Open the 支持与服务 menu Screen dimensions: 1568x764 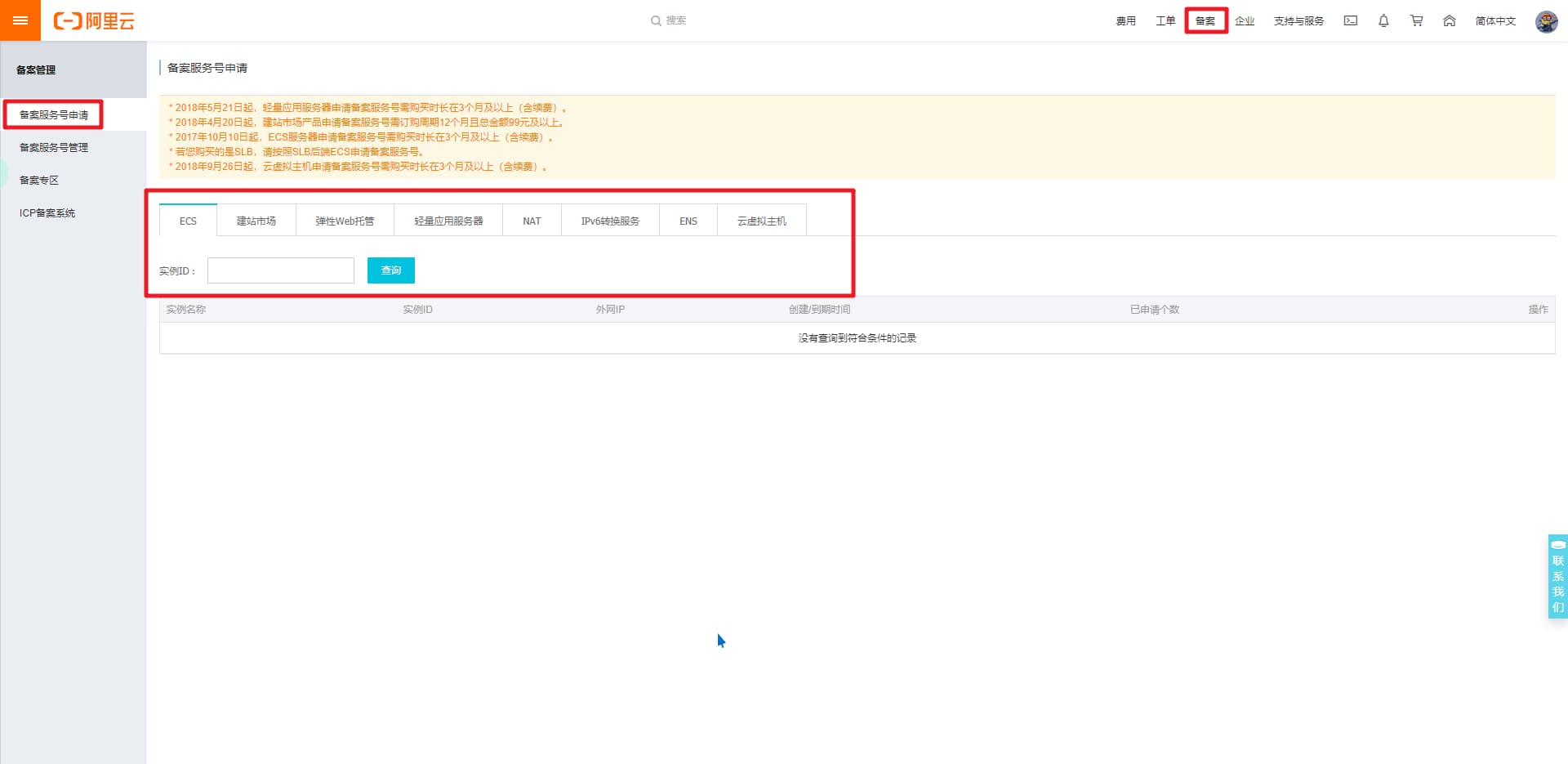pos(1298,20)
